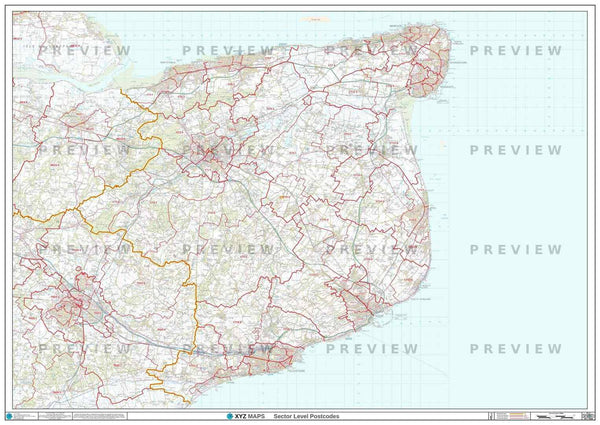Select the Canterbury city centre on the map
This screenshot has width=600, height=425.
(208, 151)
